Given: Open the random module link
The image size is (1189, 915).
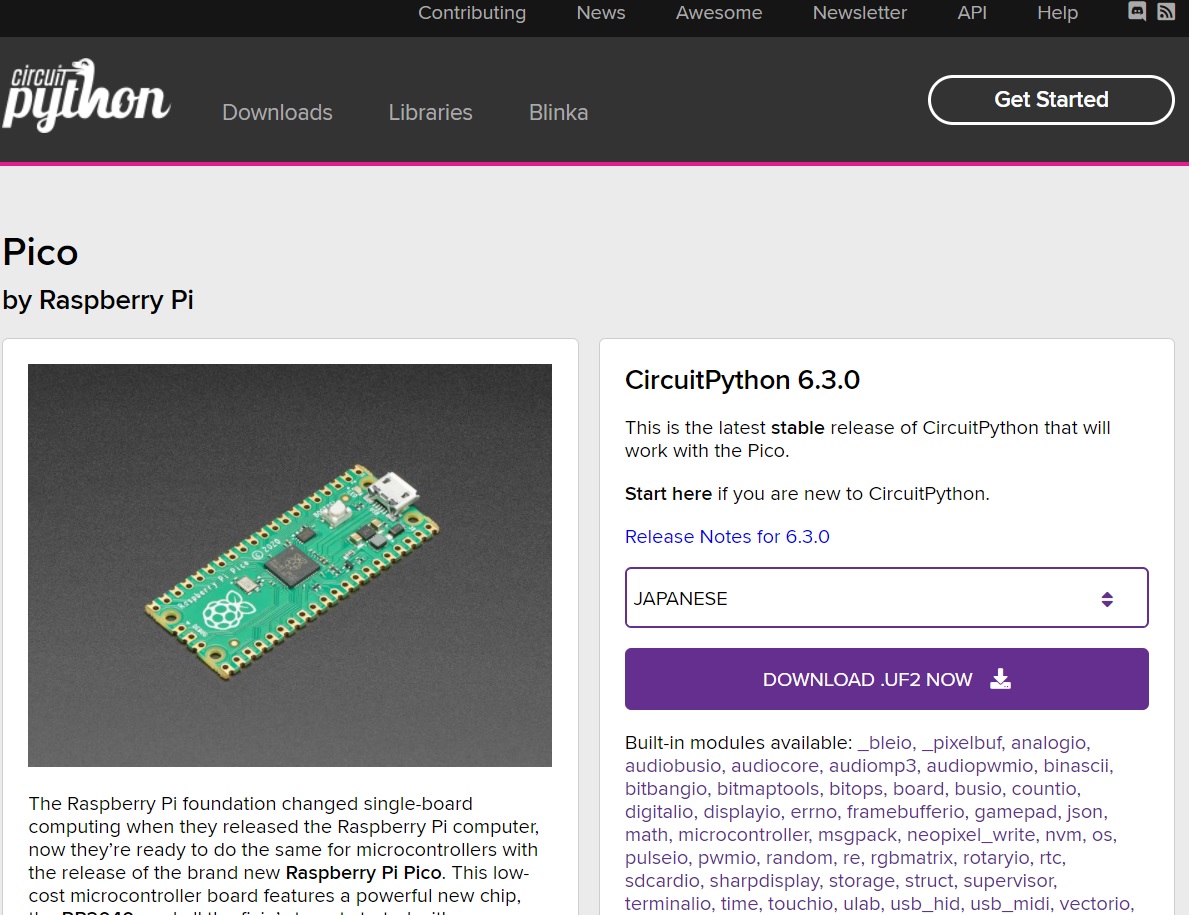Looking at the screenshot, I should tap(797, 858).
